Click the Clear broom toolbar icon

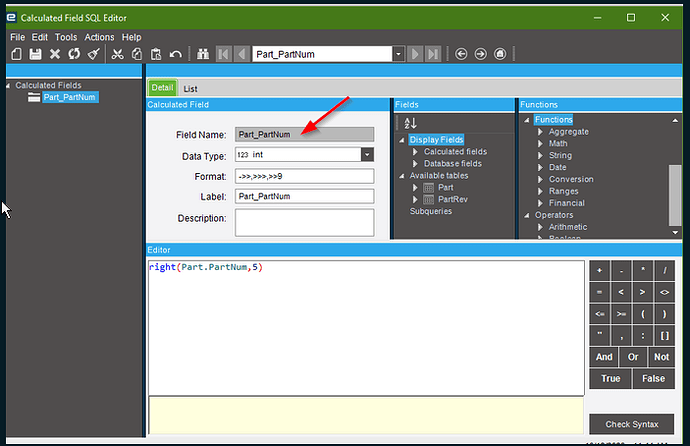[x=93, y=54]
